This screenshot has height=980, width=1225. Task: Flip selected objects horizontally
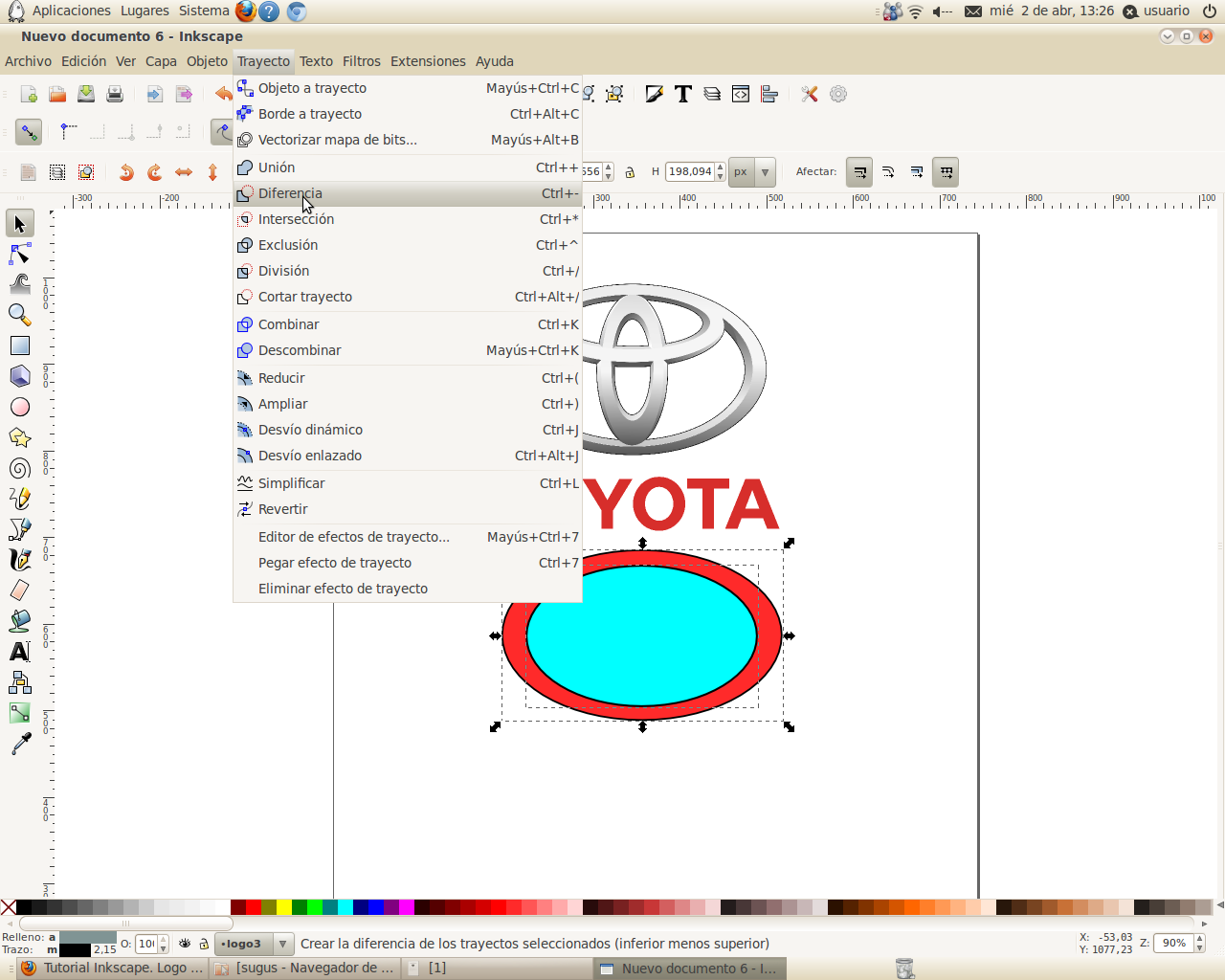pos(184,172)
